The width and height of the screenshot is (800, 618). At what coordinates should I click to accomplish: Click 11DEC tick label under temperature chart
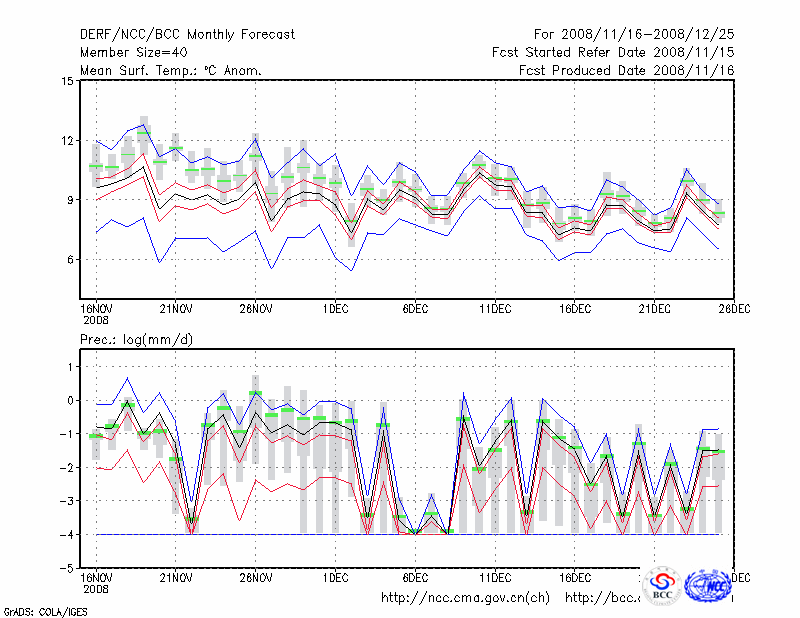(494, 308)
